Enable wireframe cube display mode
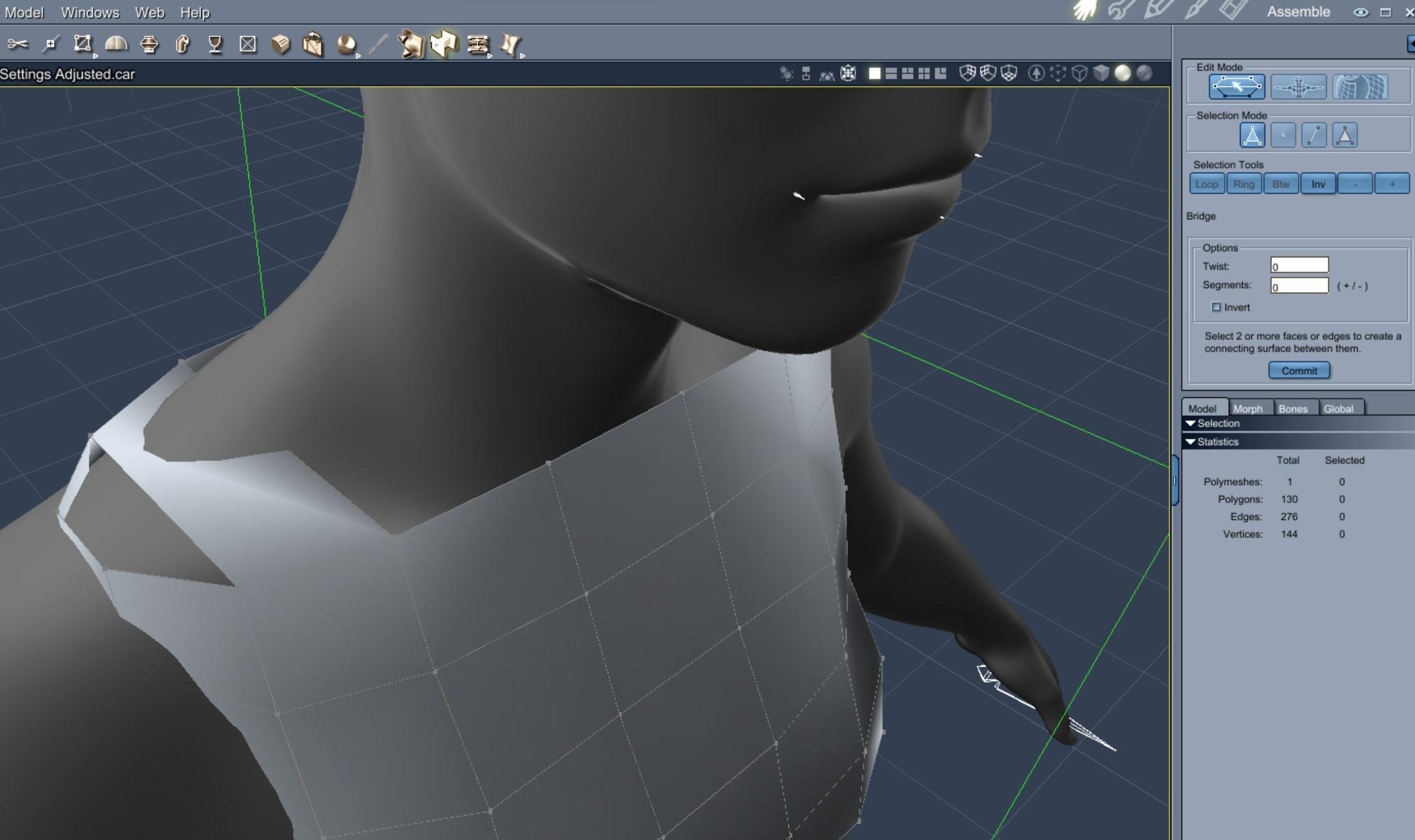Viewport: 1415px width, 840px height. pos(1080,73)
